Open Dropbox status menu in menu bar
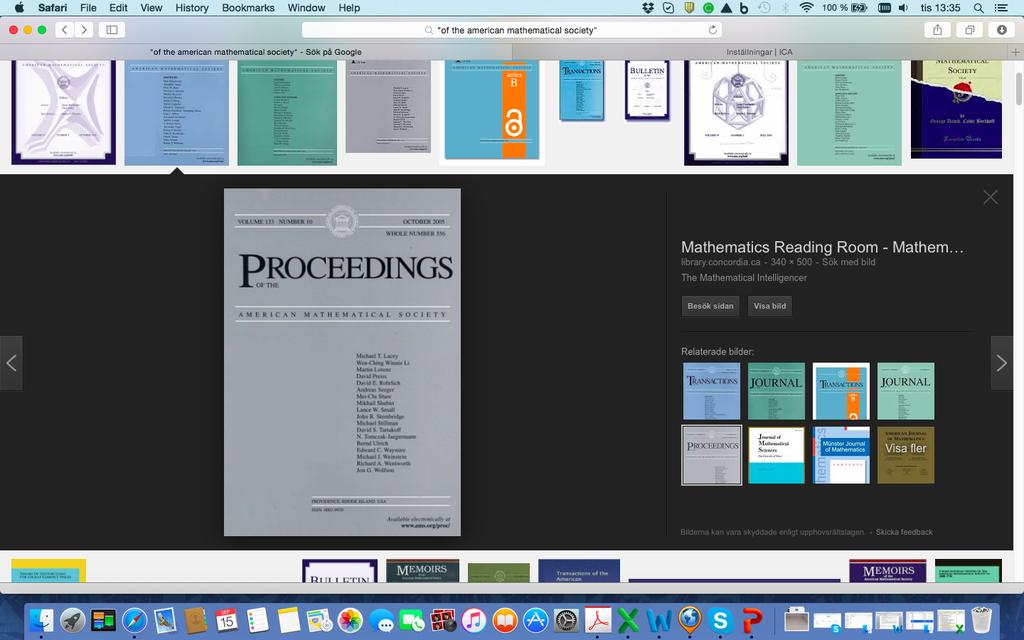Screen dimensions: 1024x640 (648, 8)
